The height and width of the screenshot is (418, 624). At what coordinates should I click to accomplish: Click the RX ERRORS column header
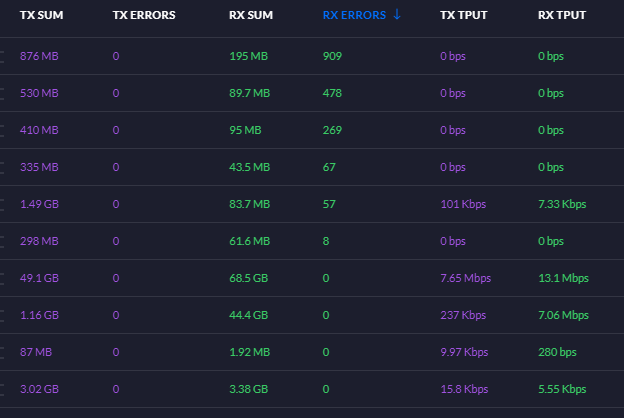(x=354, y=15)
